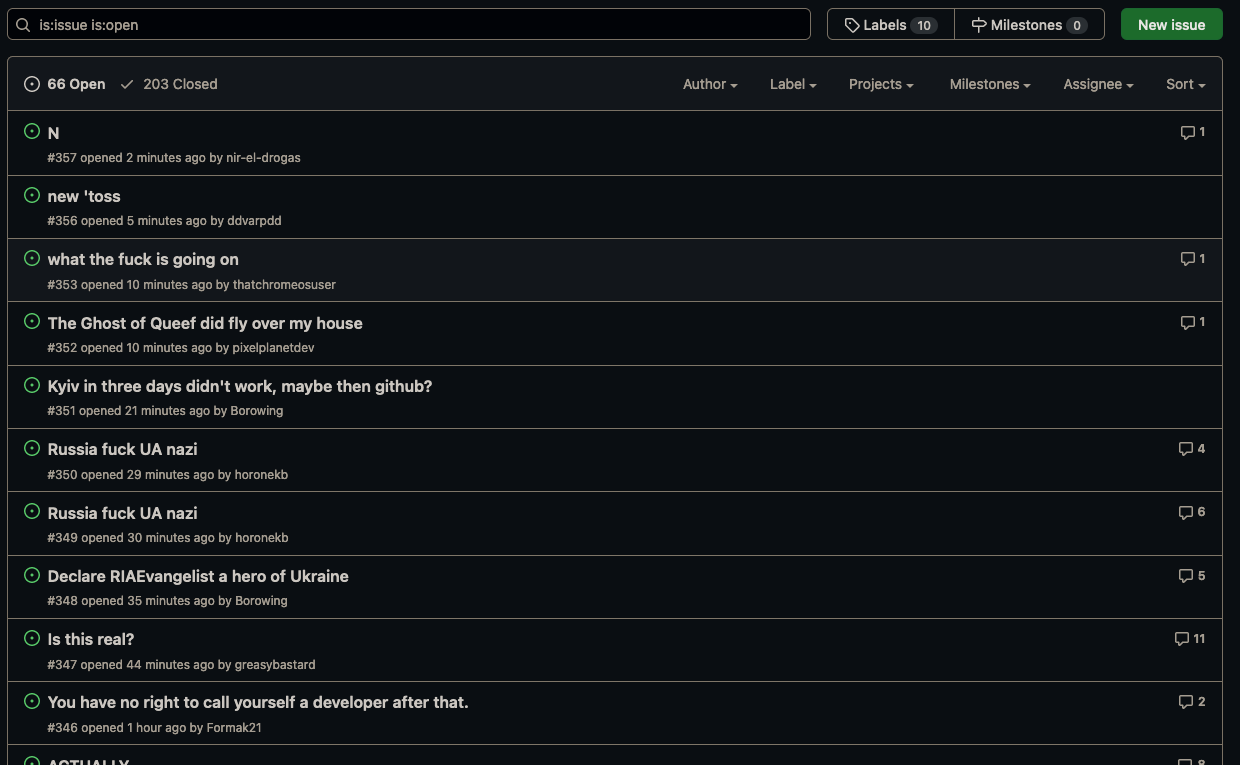1240x765 pixels.
Task: Show the 66 Open issues
Action: (x=65, y=84)
